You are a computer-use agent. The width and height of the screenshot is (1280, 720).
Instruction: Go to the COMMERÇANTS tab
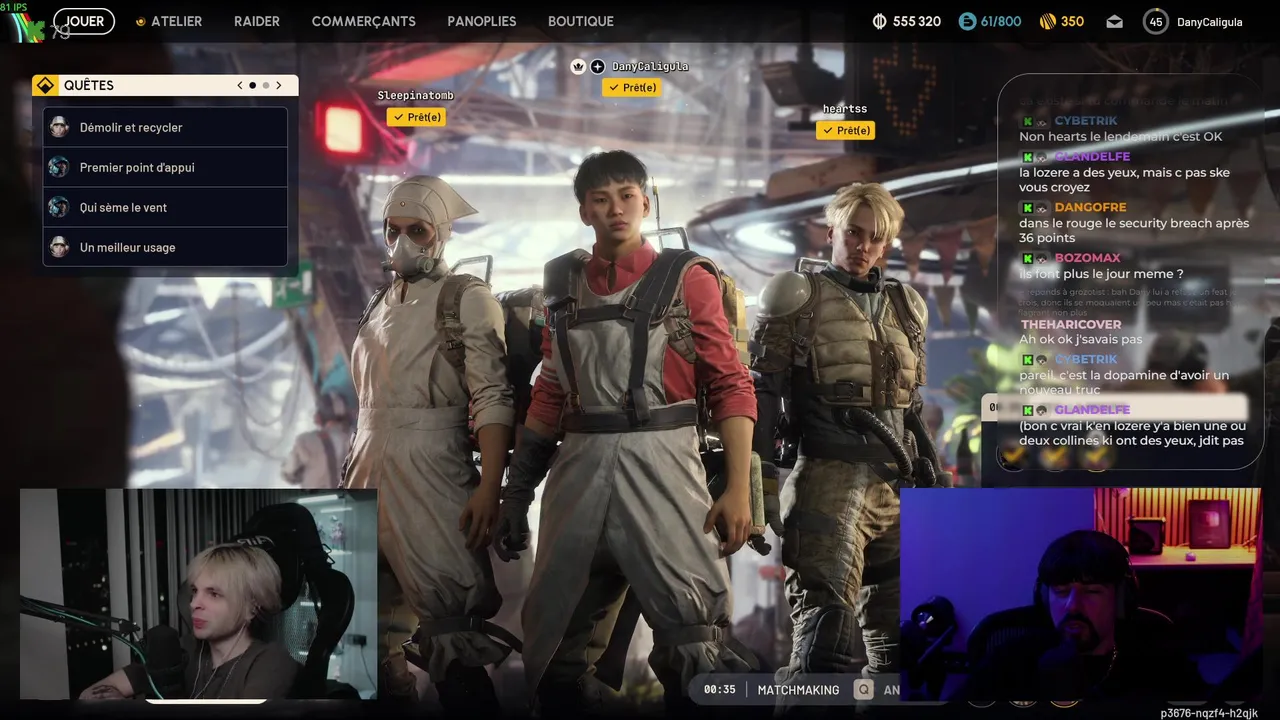point(364,21)
